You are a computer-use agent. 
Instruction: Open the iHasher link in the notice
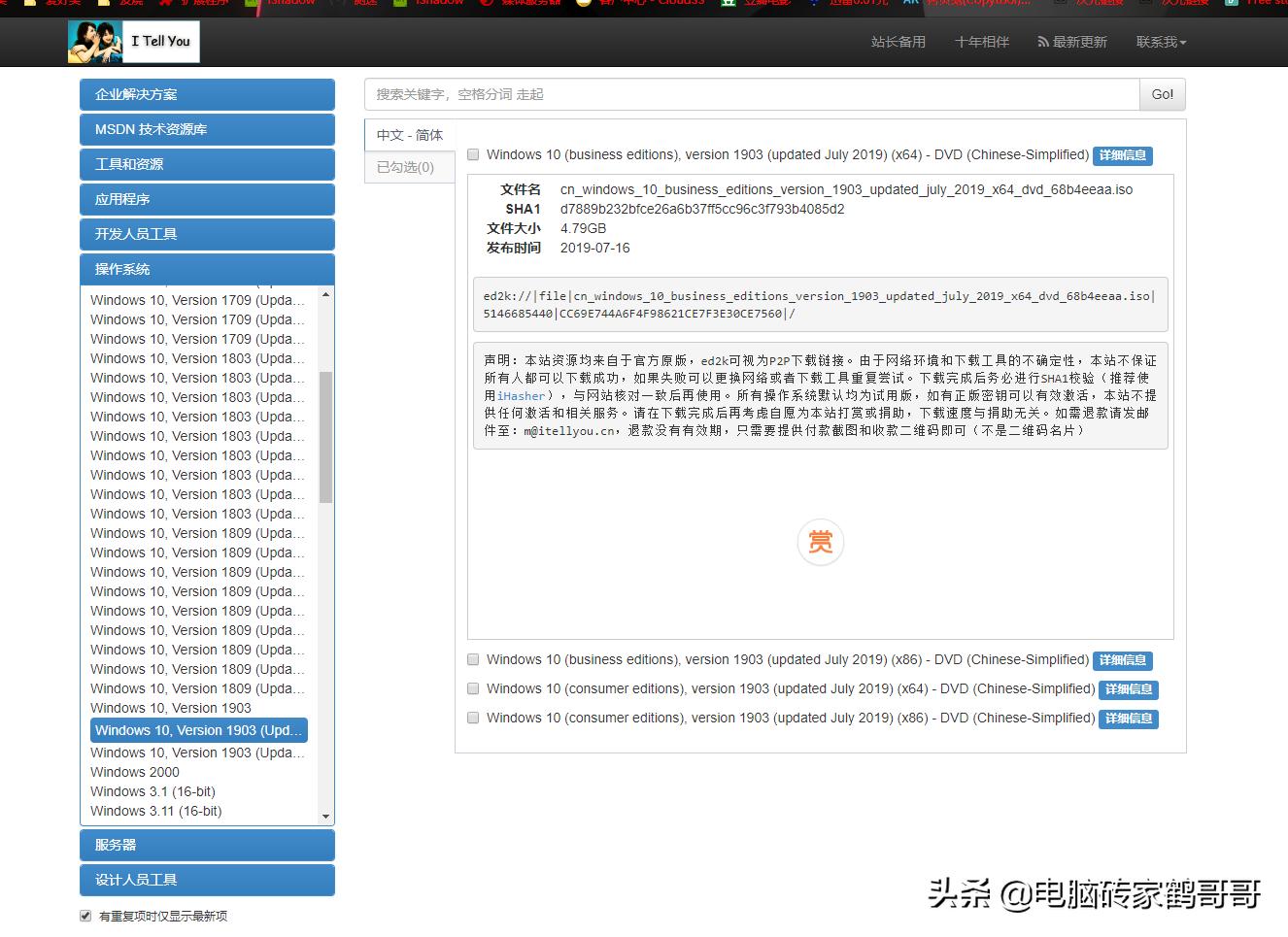click(522, 396)
